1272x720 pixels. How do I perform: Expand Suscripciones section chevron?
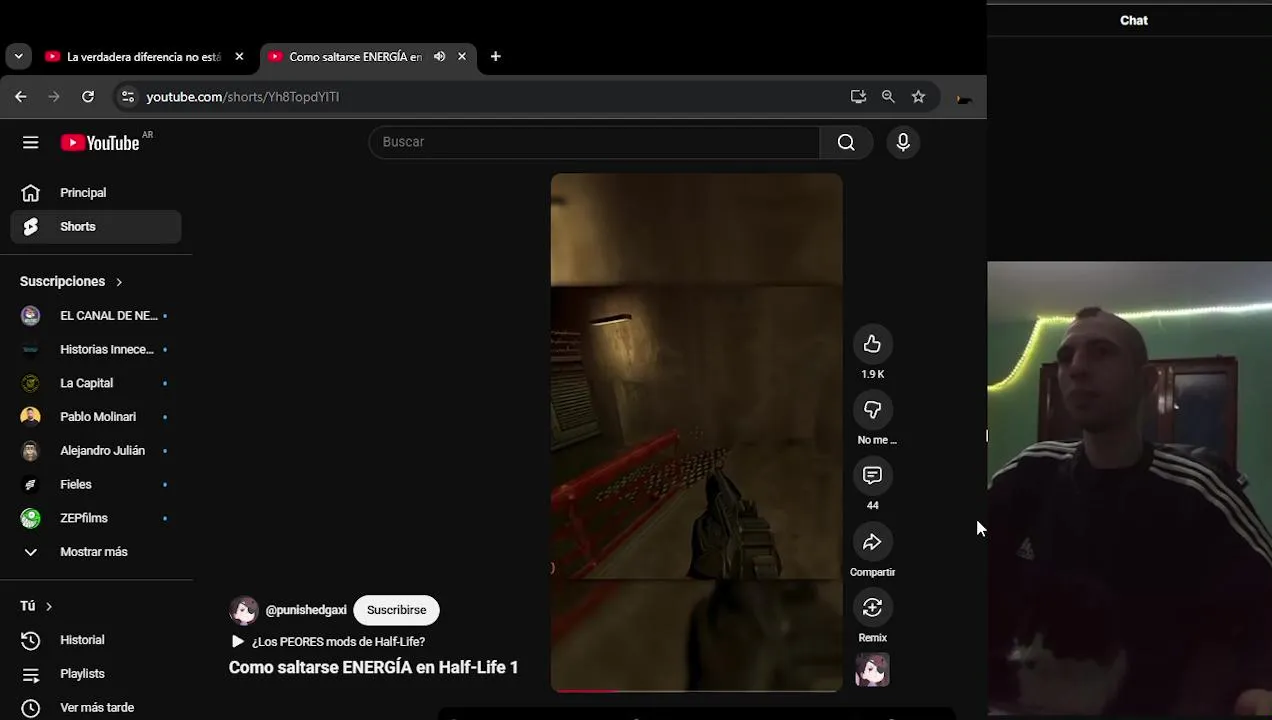(x=118, y=282)
